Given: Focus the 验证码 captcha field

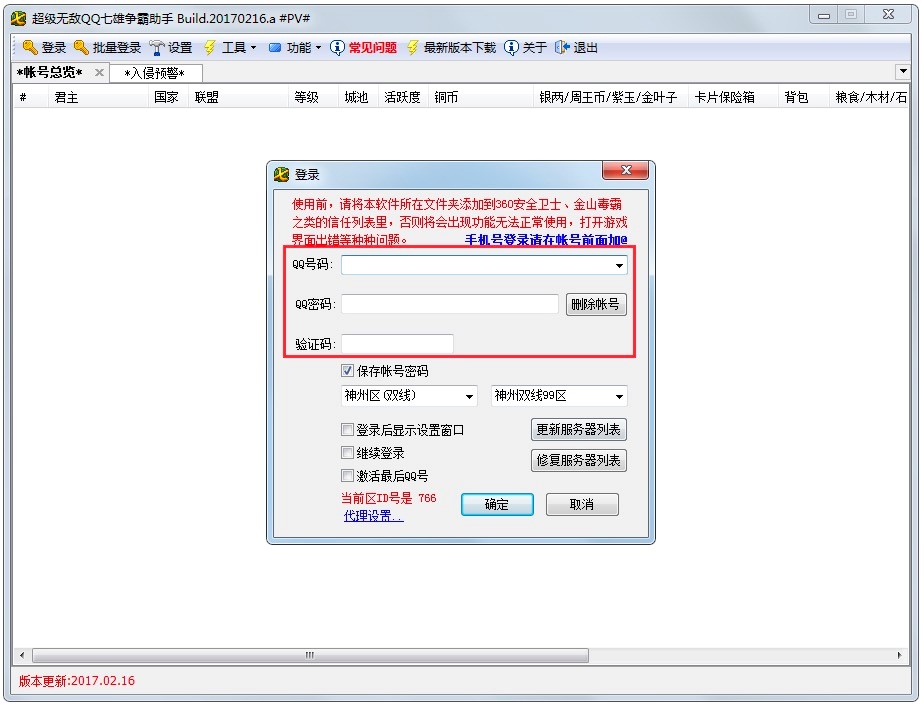Looking at the screenshot, I should tap(397, 344).
